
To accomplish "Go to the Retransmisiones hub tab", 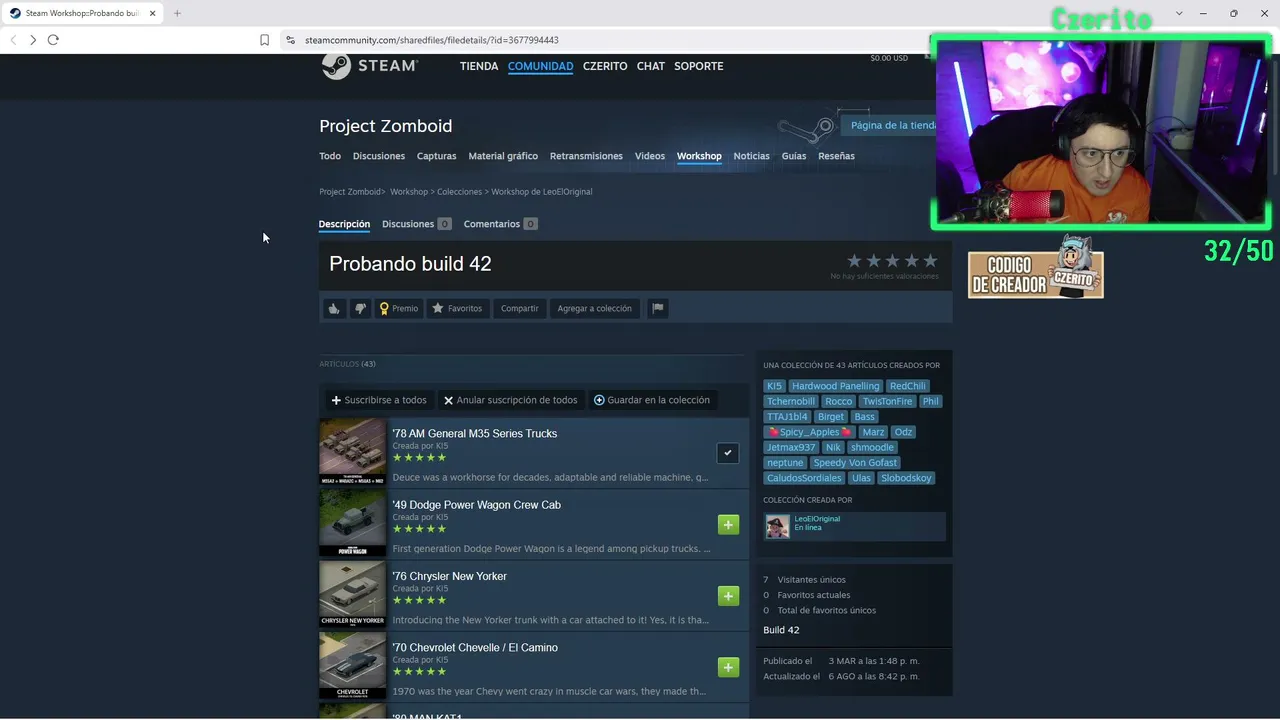I will coord(586,156).
